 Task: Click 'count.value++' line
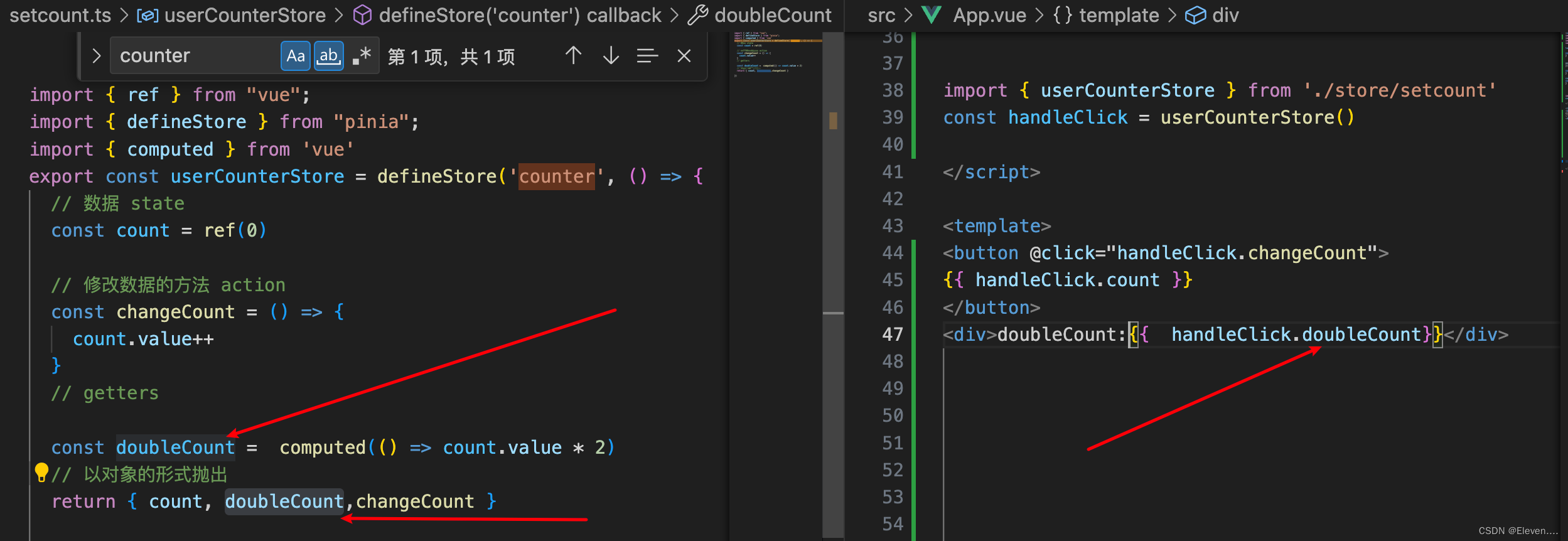[143, 339]
